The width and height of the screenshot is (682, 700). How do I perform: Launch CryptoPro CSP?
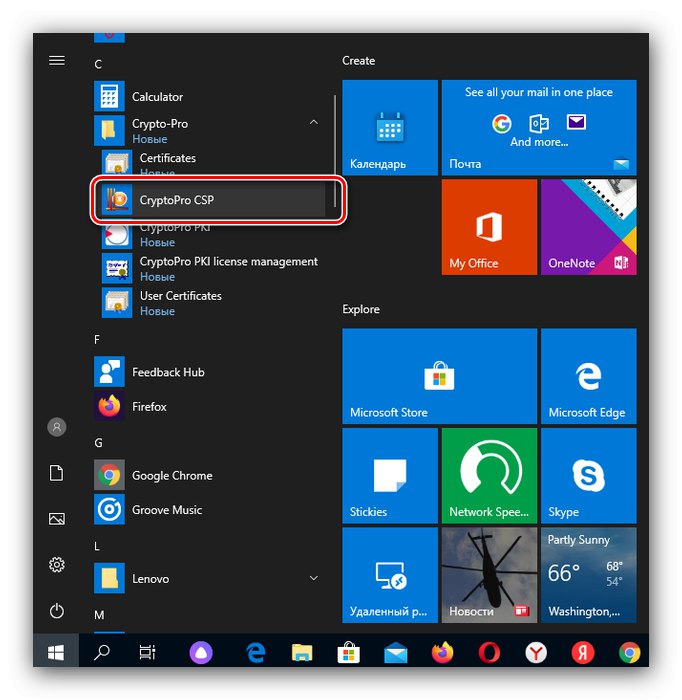coord(213,200)
